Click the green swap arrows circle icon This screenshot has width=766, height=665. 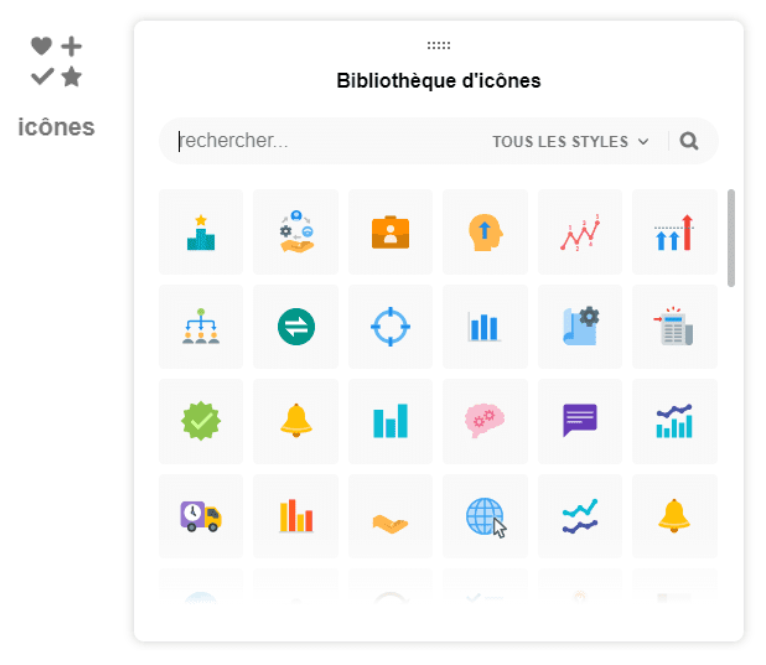[296, 327]
